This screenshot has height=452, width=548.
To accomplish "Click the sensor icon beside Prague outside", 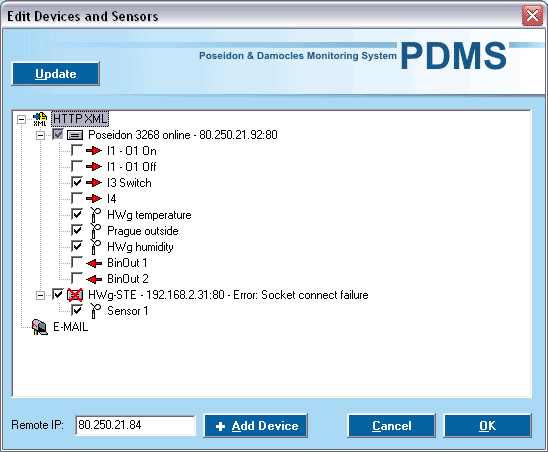I will 95,231.
